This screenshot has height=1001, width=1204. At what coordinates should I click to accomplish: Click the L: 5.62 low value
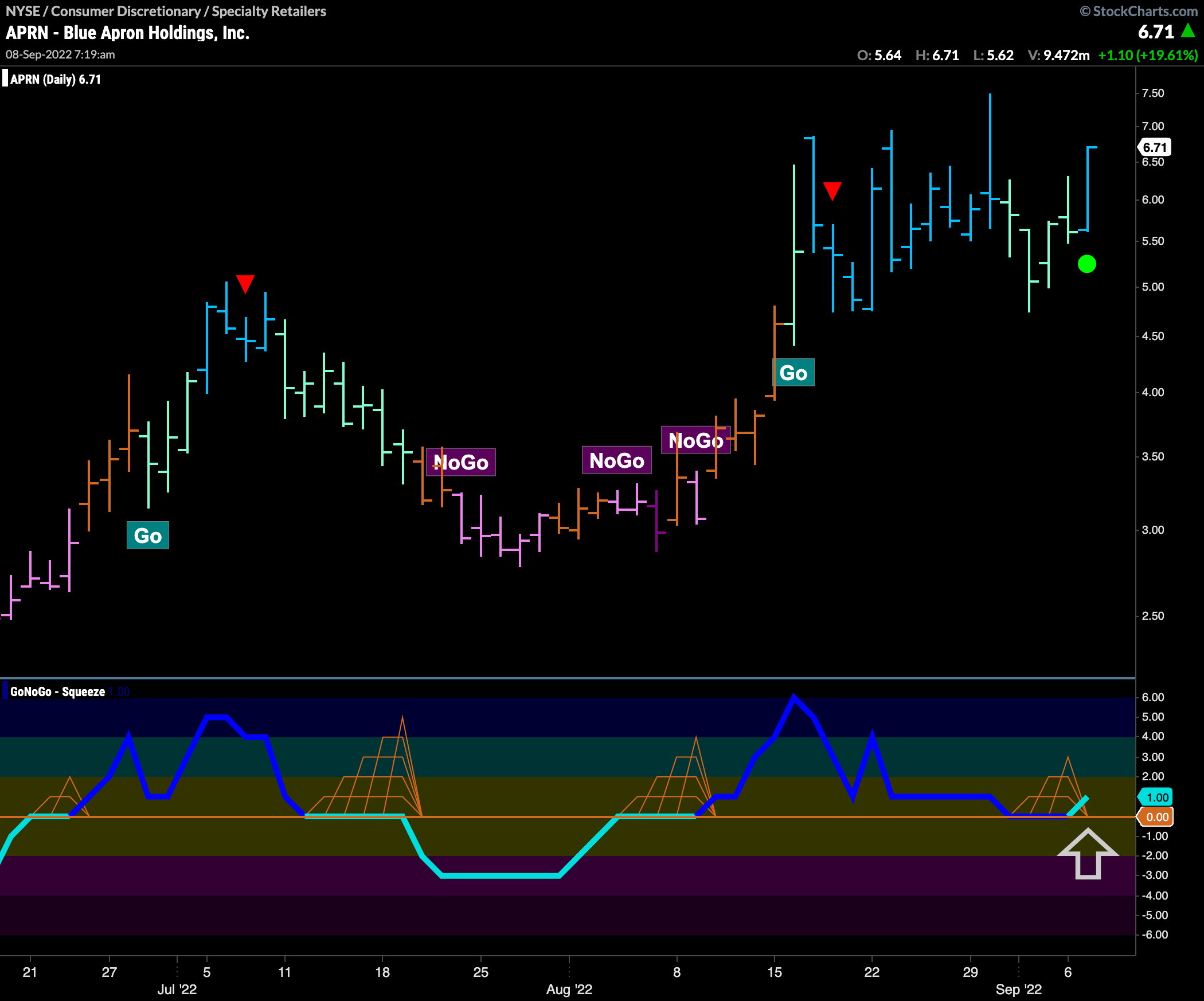point(994,55)
